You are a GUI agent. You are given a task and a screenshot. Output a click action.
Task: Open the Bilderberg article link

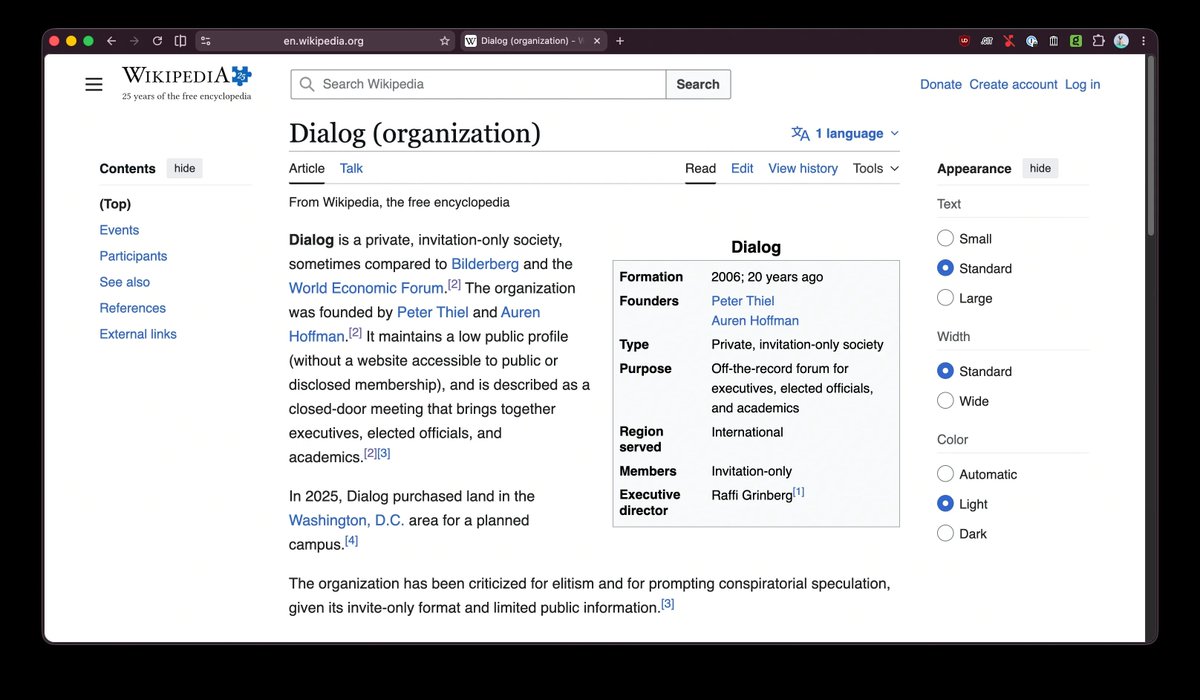[485, 264]
